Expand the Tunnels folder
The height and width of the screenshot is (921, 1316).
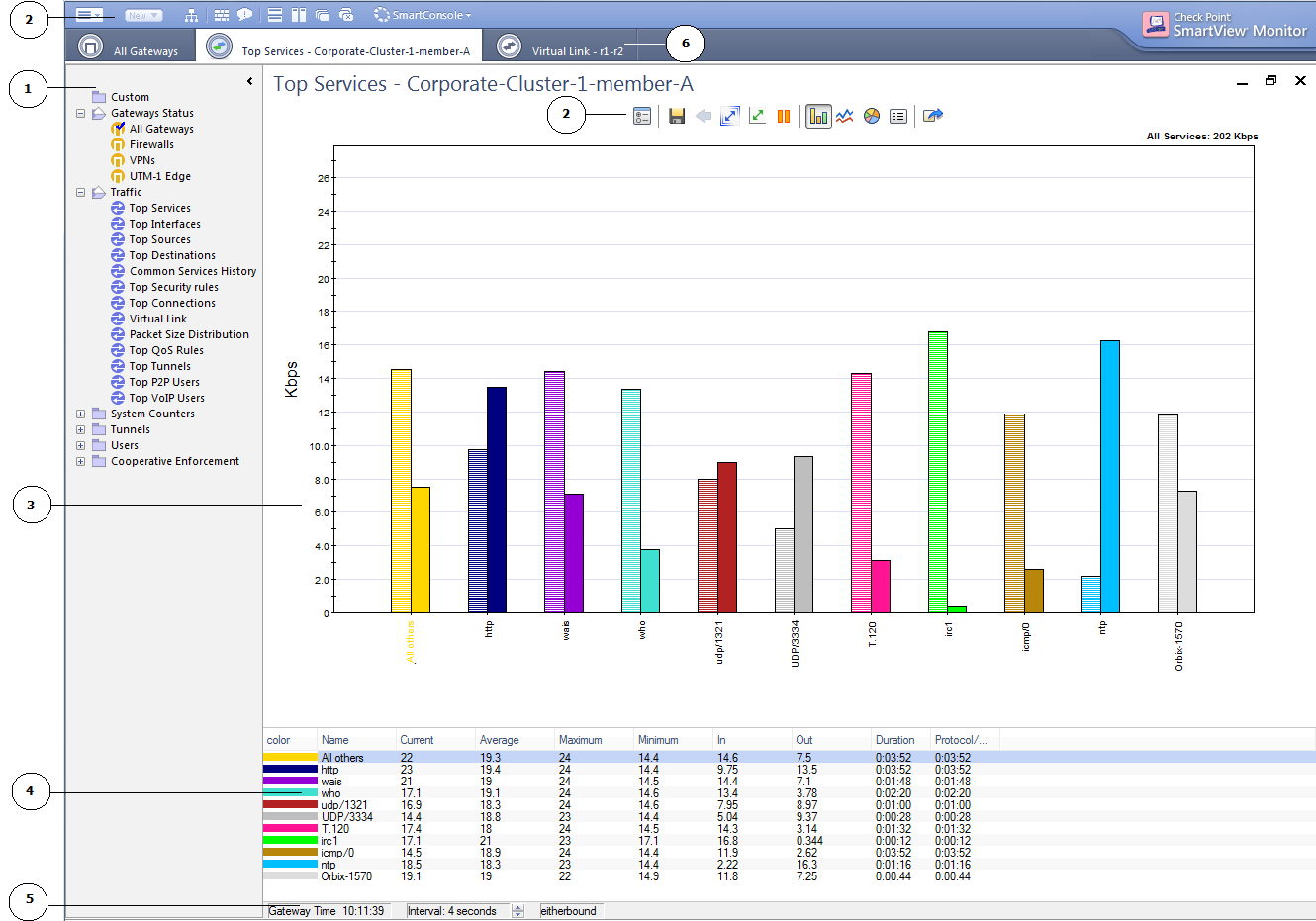(x=81, y=429)
